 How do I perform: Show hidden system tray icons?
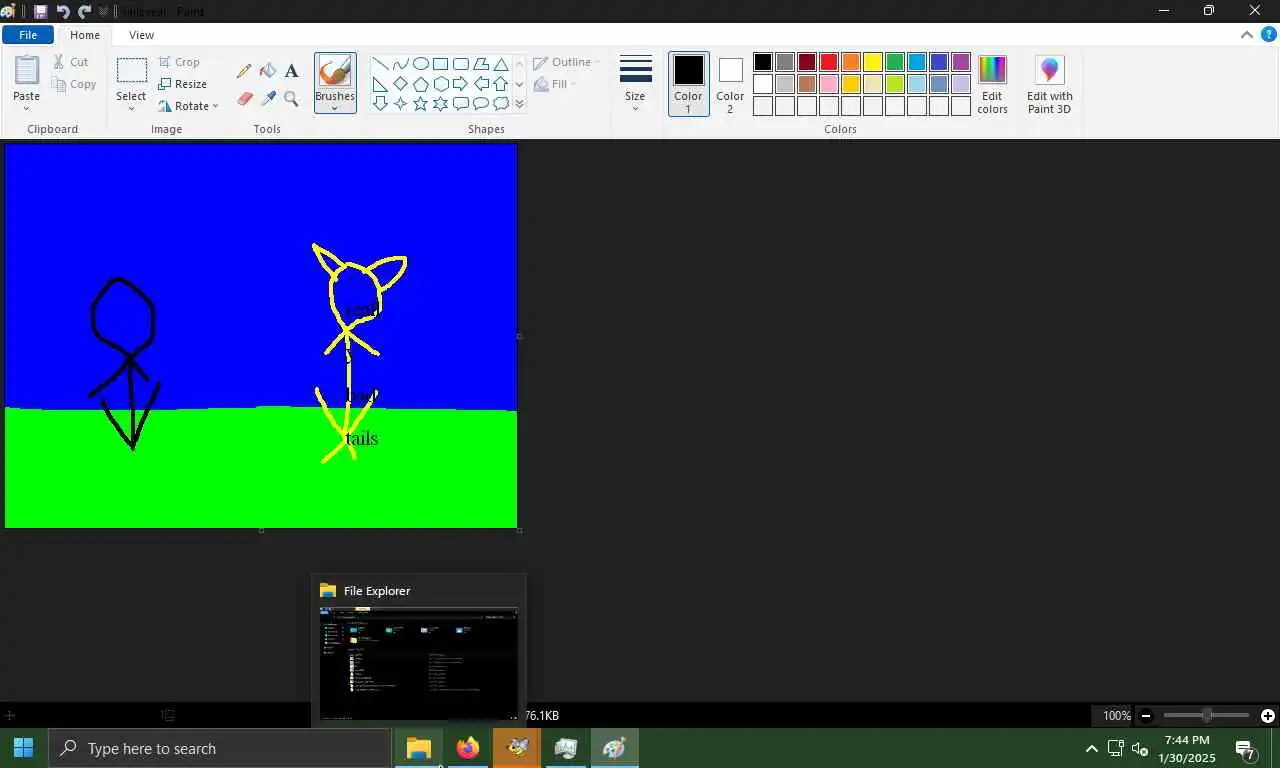(x=1091, y=748)
